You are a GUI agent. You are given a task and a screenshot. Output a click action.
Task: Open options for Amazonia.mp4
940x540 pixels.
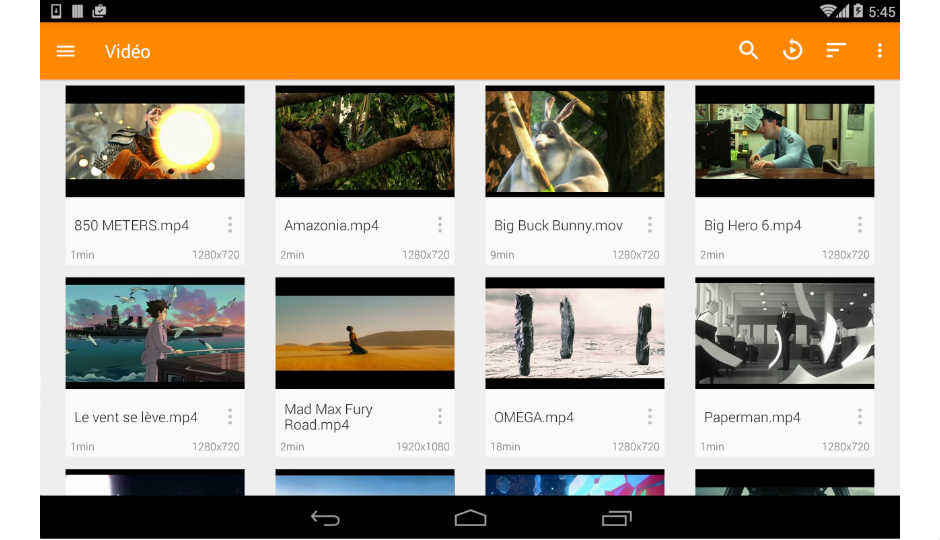click(439, 225)
